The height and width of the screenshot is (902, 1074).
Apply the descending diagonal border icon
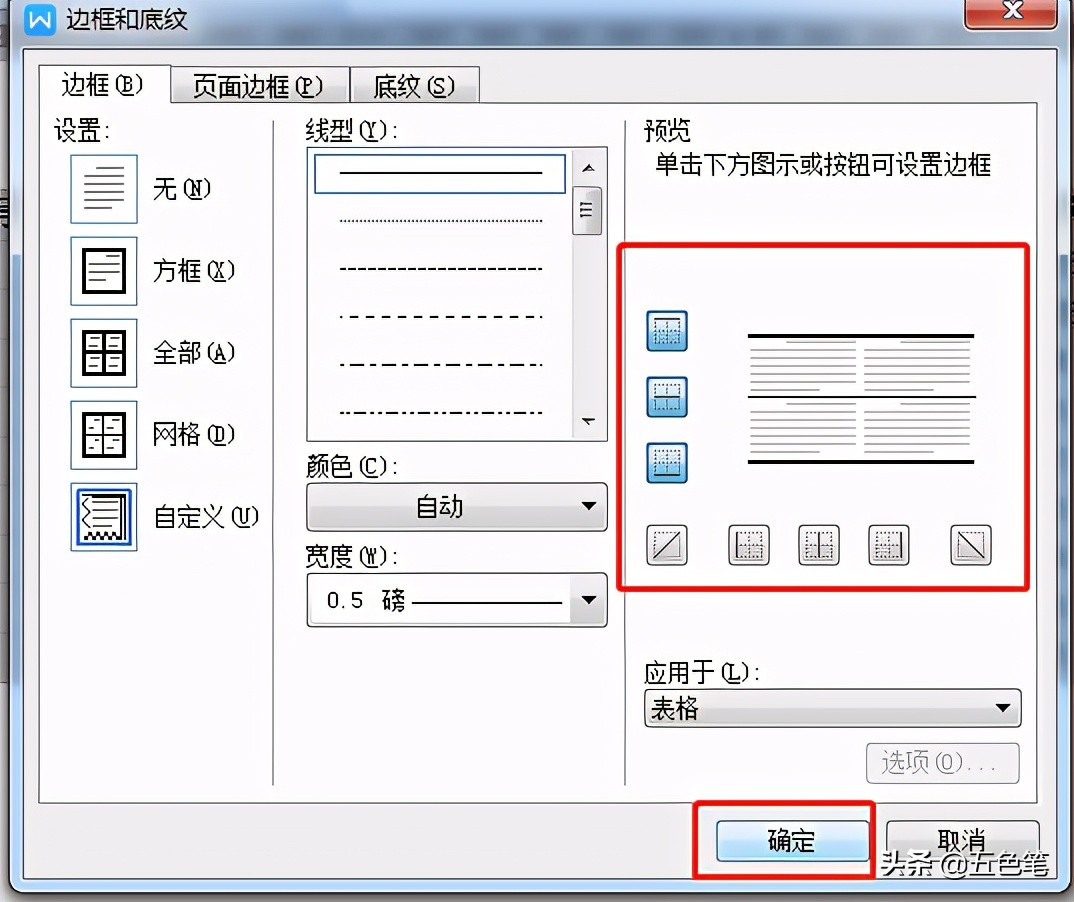[x=970, y=545]
